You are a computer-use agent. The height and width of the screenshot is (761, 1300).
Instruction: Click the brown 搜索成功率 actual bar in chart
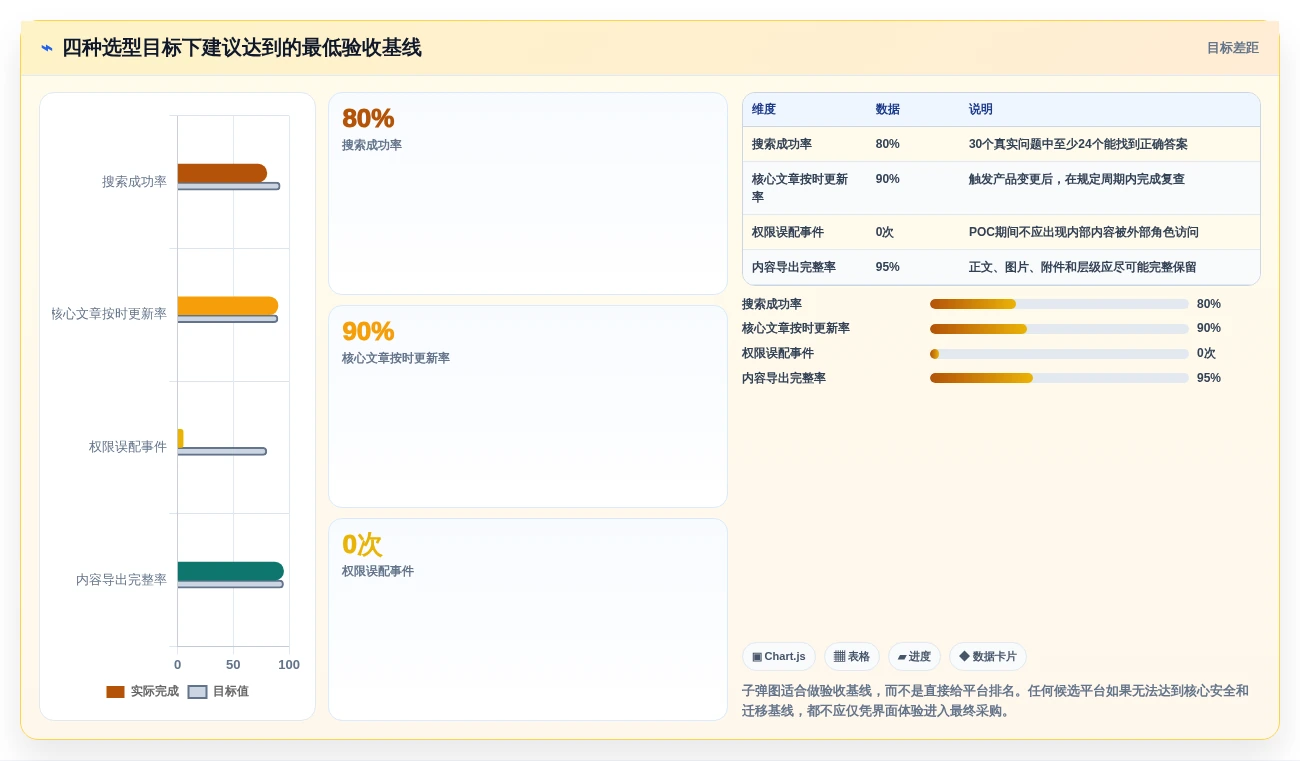point(222,173)
